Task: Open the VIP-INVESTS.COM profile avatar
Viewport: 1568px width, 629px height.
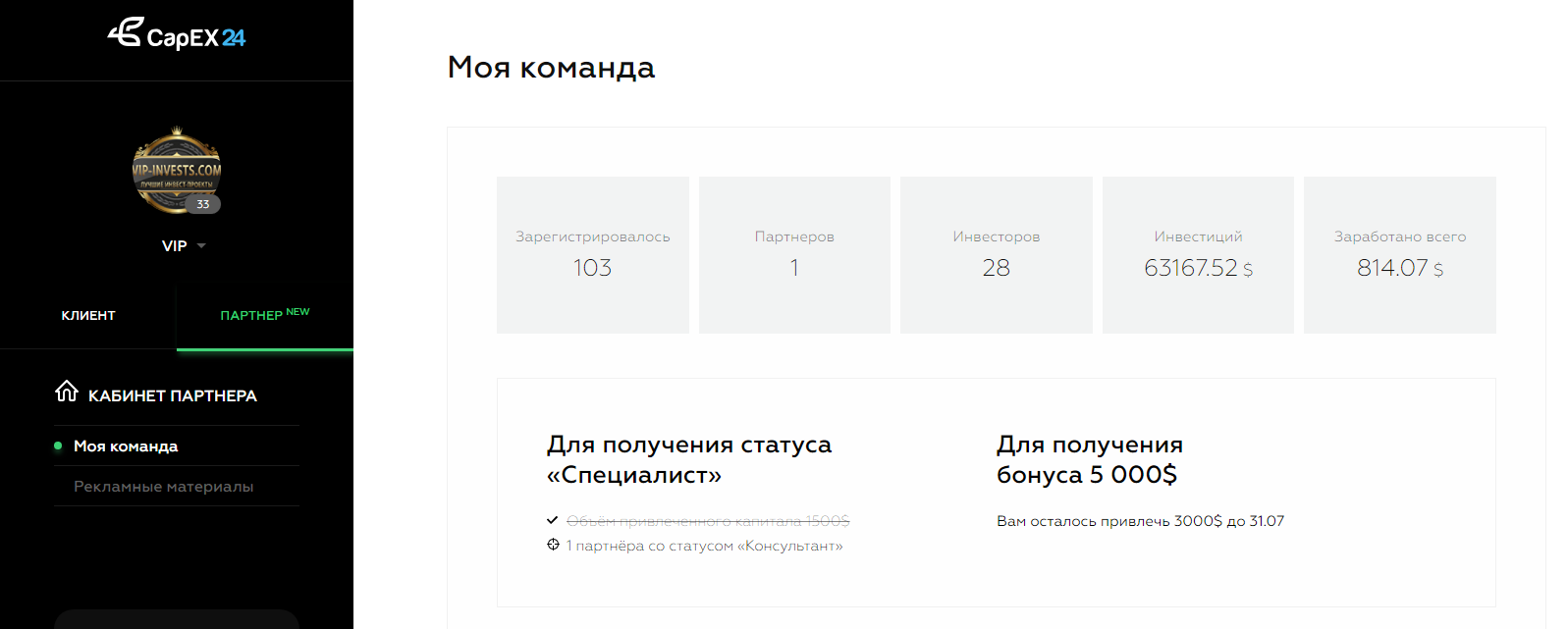Action: (x=176, y=171)
